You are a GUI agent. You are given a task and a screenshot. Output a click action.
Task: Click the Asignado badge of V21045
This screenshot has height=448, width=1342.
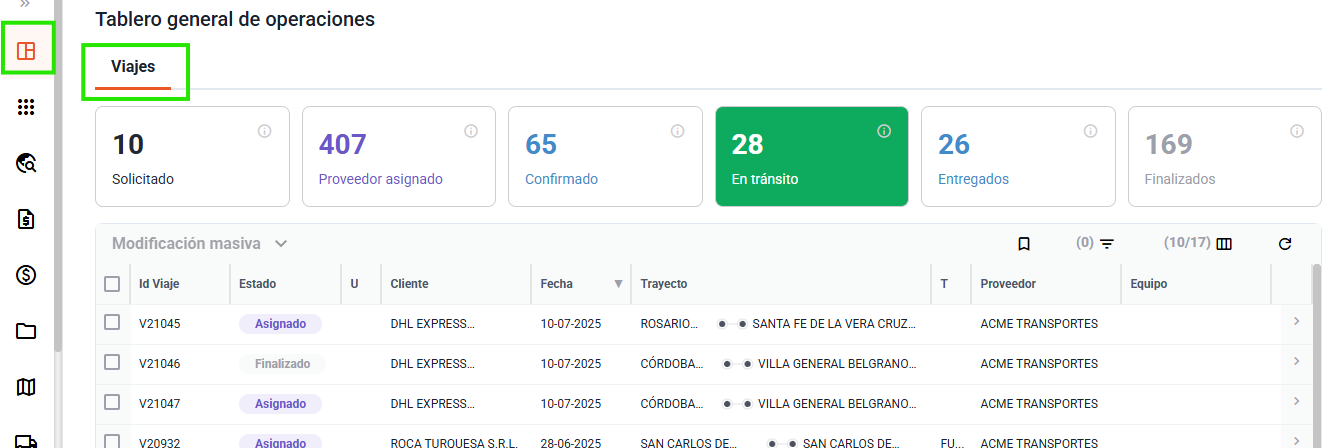[280, 324]
